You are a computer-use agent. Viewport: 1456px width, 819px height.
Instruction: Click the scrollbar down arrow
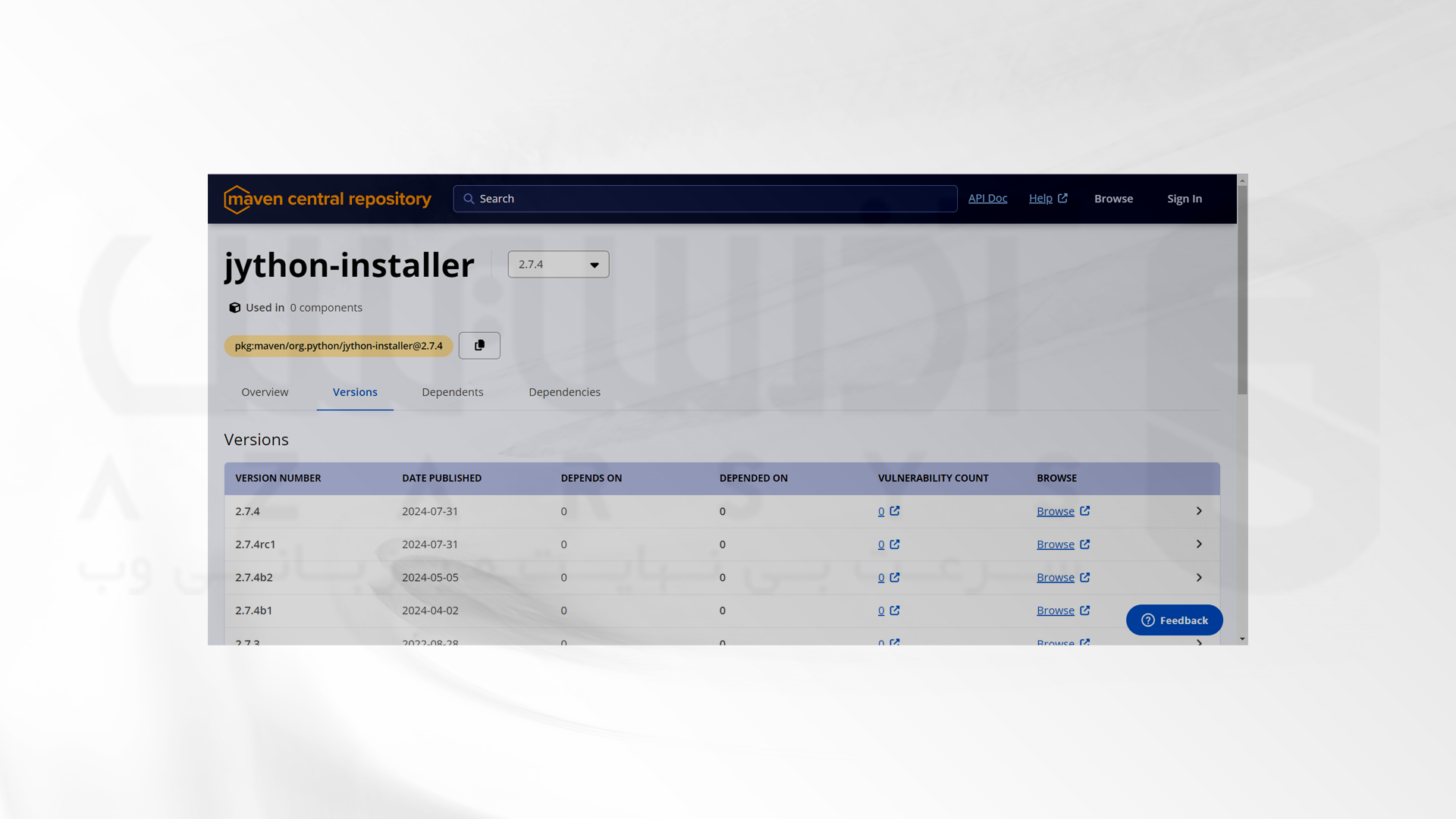(x=1242, y=639)
